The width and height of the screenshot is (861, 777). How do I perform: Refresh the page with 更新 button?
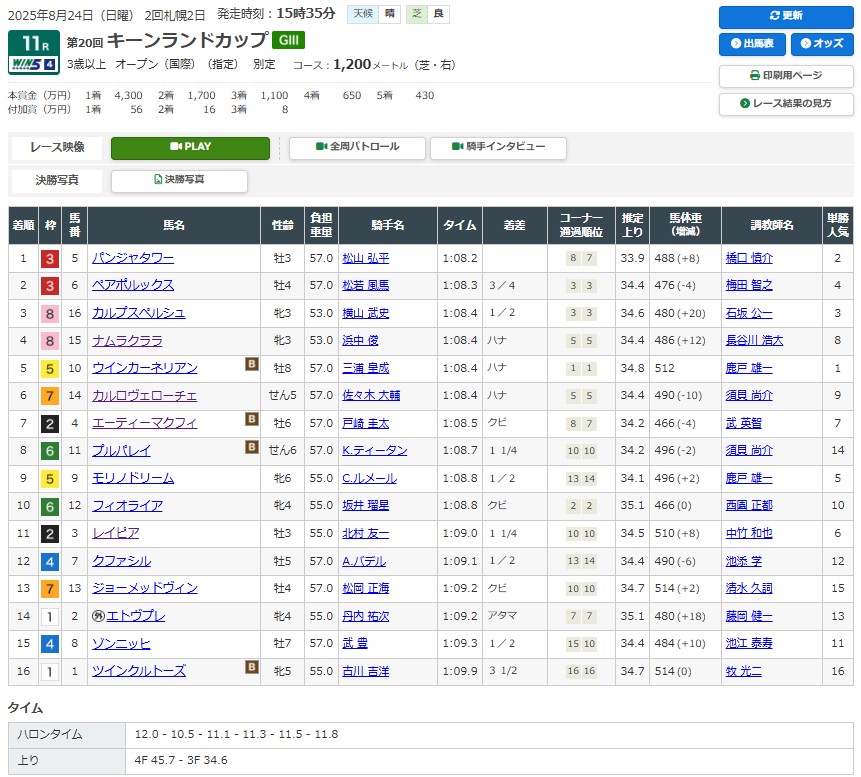tap(786, 16)
